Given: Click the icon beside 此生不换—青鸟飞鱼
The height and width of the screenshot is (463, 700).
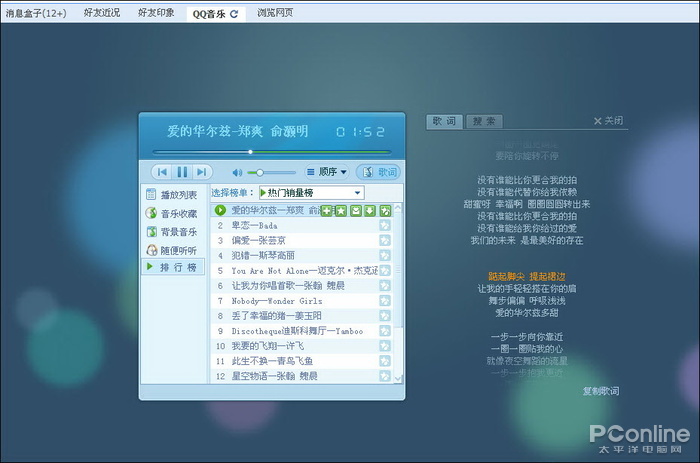Looking at the screenshot, I should click(385, 361).
